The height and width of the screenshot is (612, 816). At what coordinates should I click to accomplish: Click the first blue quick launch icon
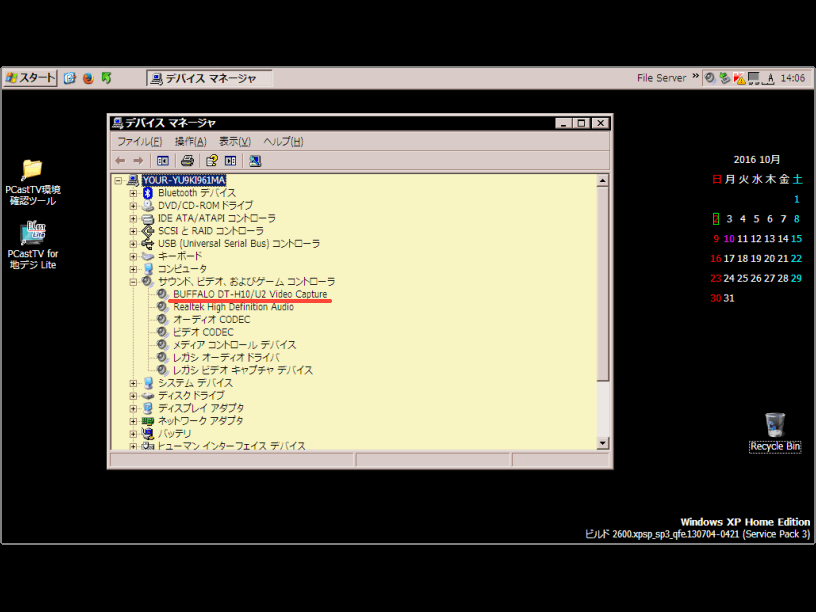[x=70, y=78]
